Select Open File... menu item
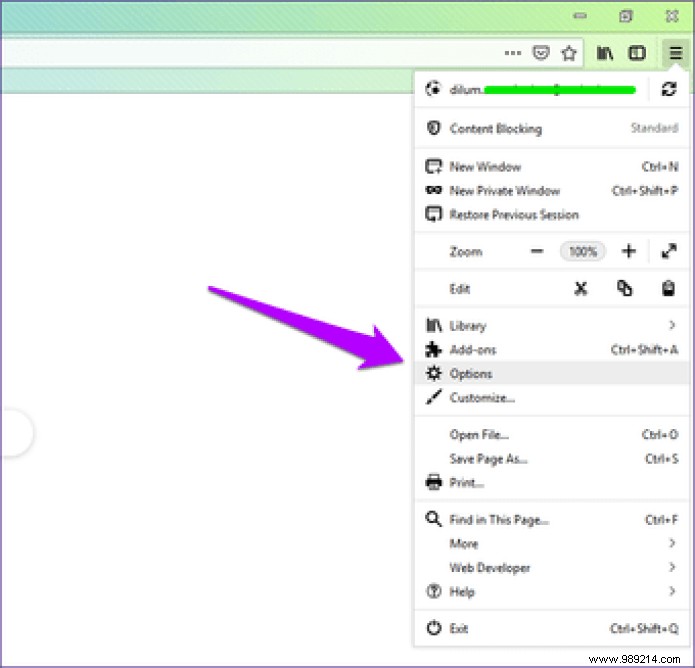 (x=552, y=435)
